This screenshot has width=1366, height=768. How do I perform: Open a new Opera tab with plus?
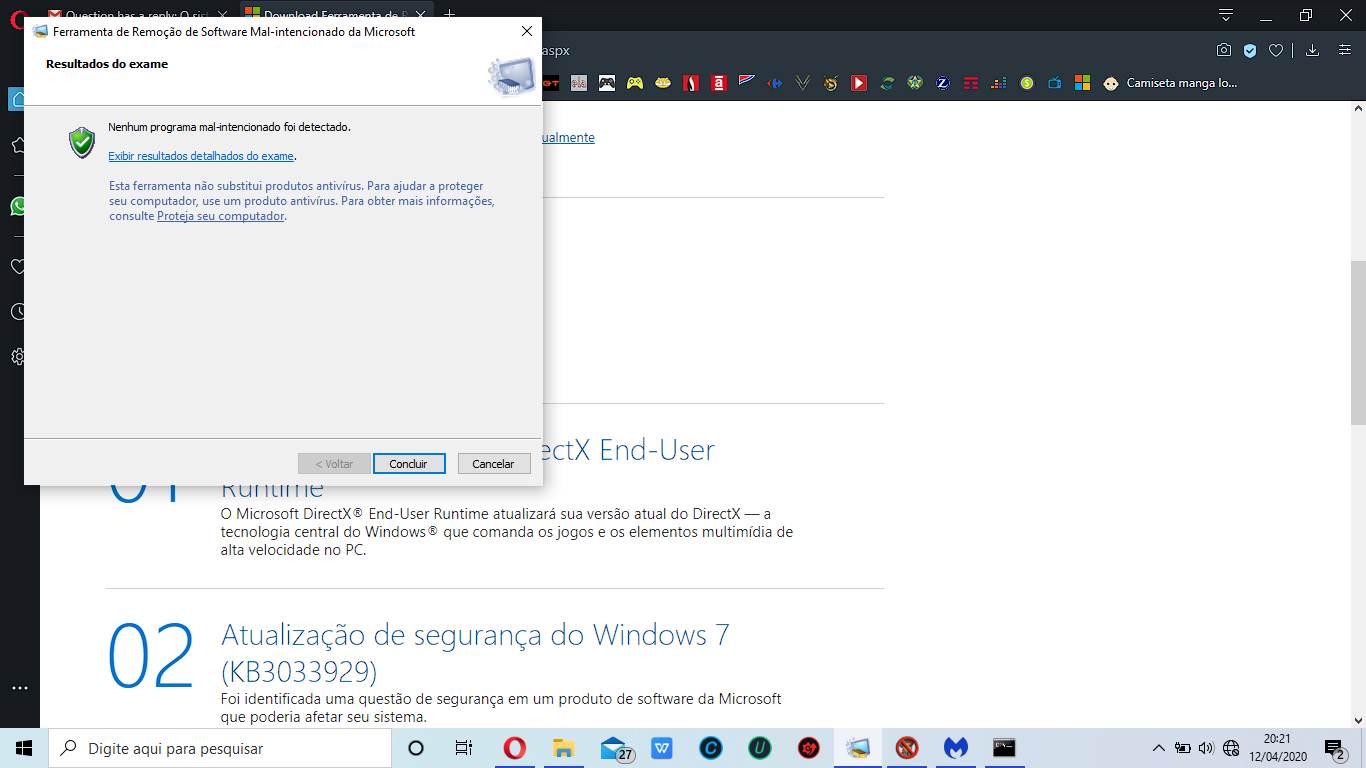point(449,15)
